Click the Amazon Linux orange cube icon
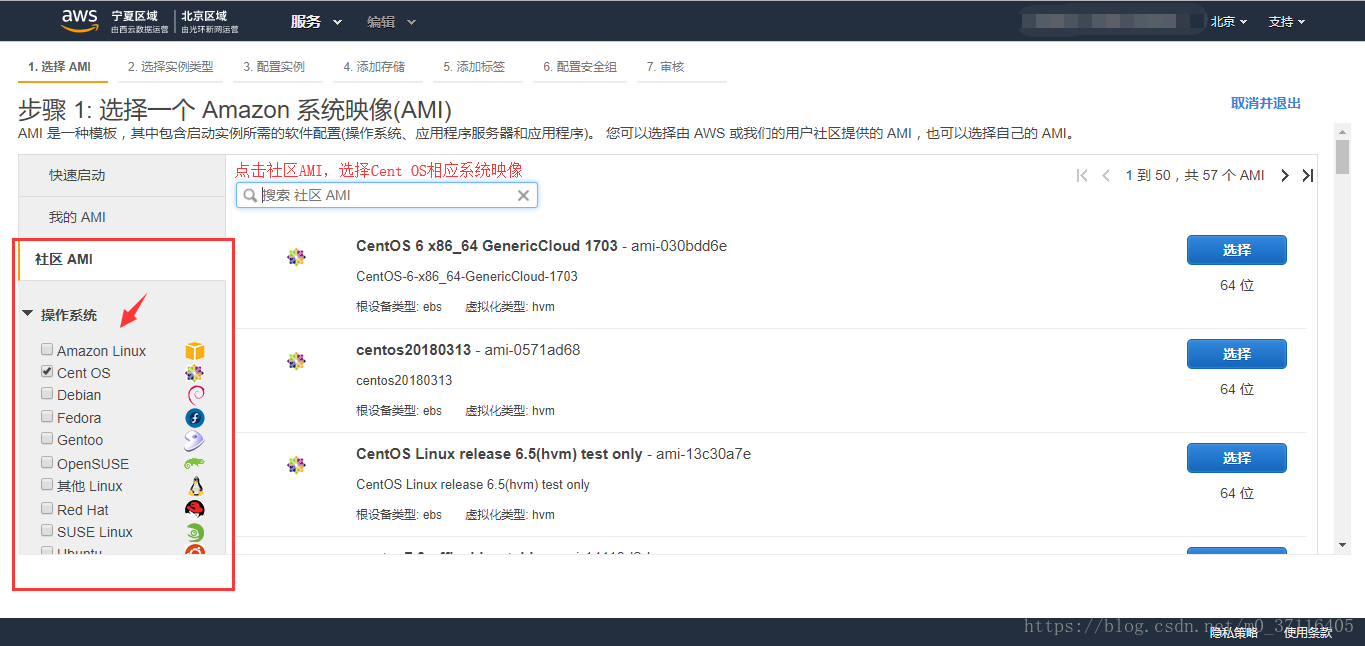Viewport: 1365px width, 646px height. tap(195, 351)
